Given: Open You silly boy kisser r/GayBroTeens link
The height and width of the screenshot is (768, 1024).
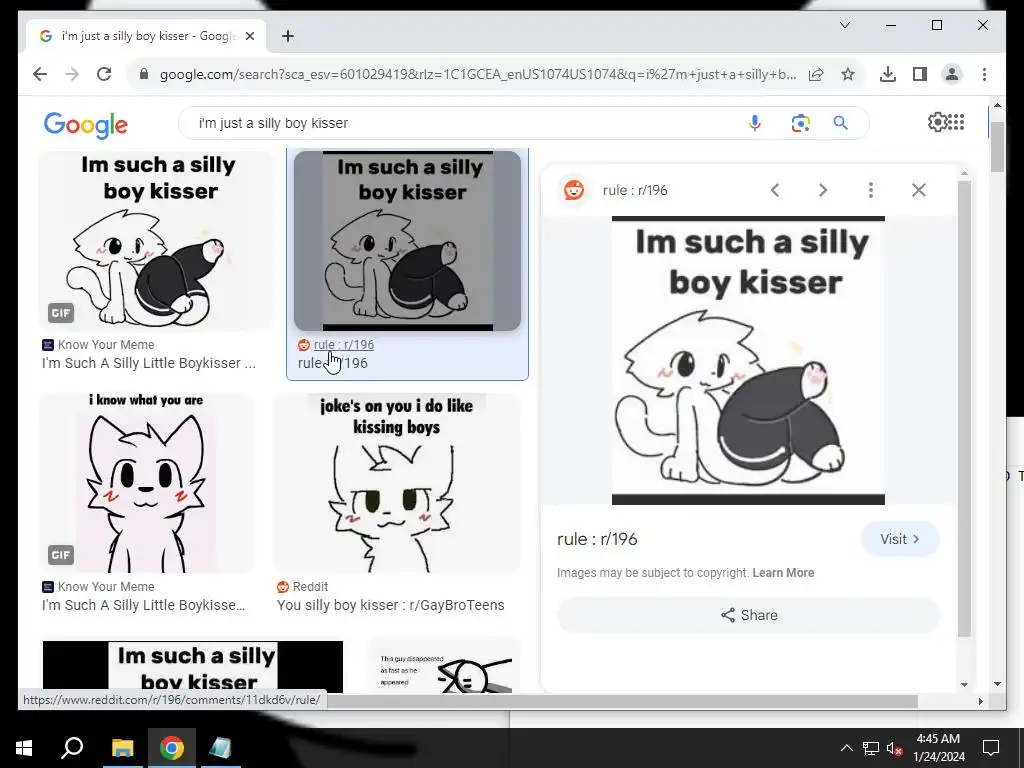Looking at the screenshot, I should click(x=391, y=605).
